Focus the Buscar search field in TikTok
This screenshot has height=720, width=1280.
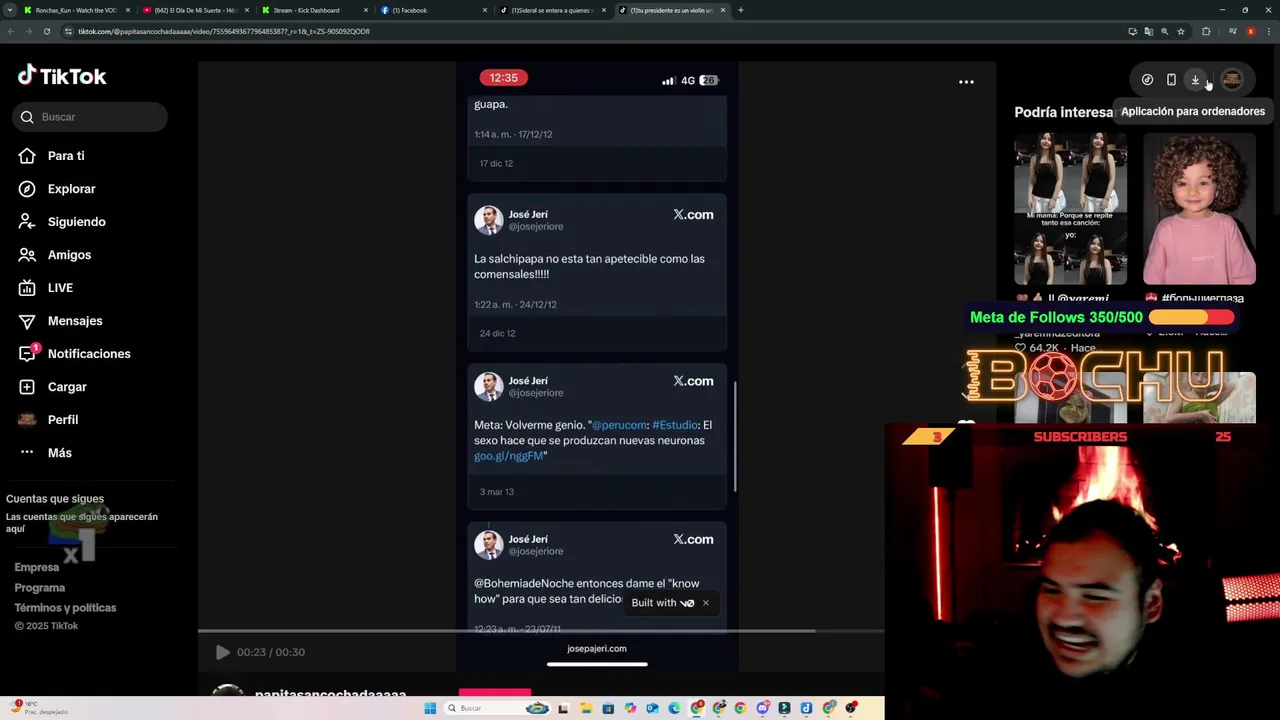coord(90,117)
